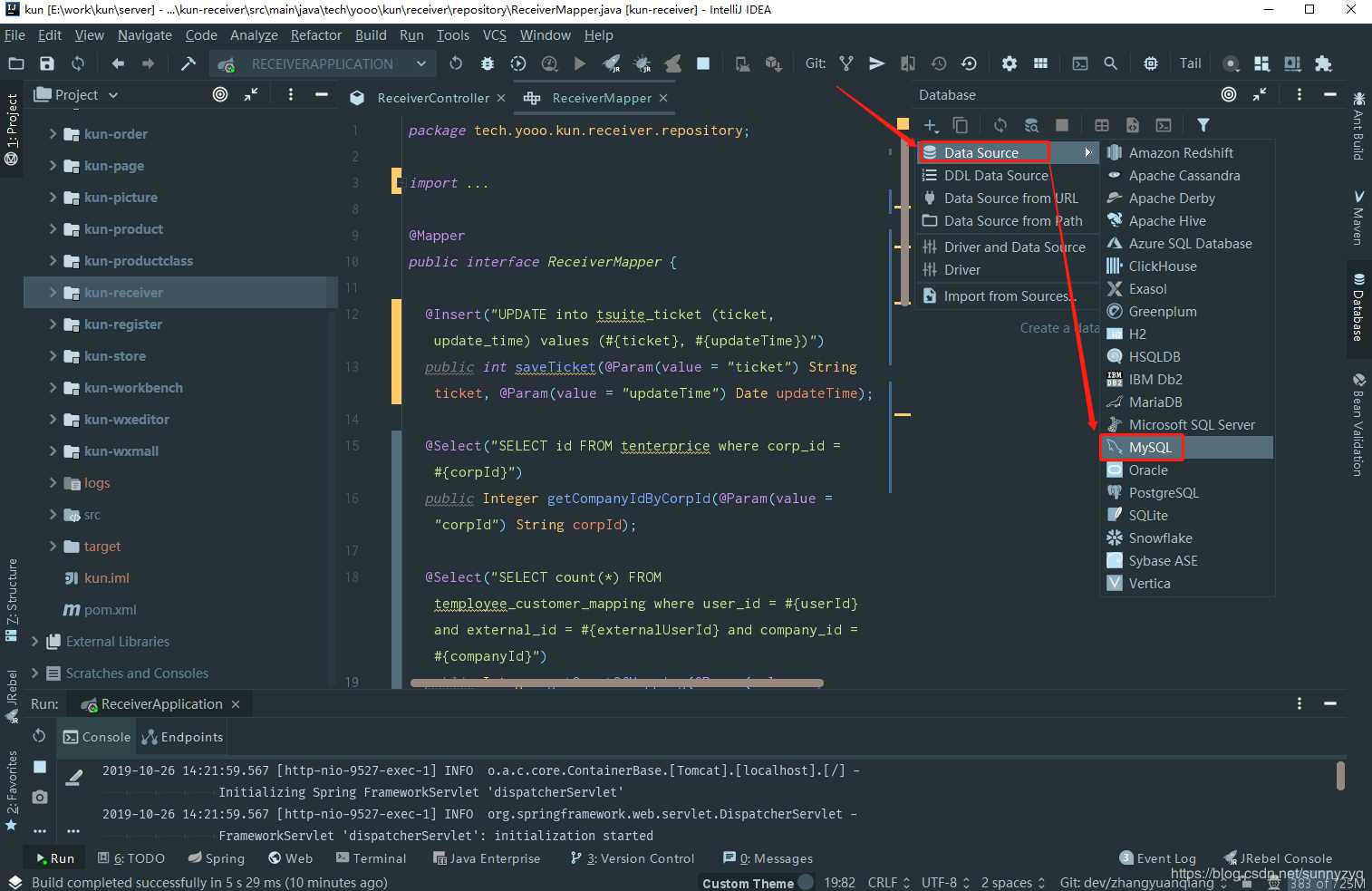
Task: Hide the Database panel with minus icon
Action: (x=1330, y=94)
